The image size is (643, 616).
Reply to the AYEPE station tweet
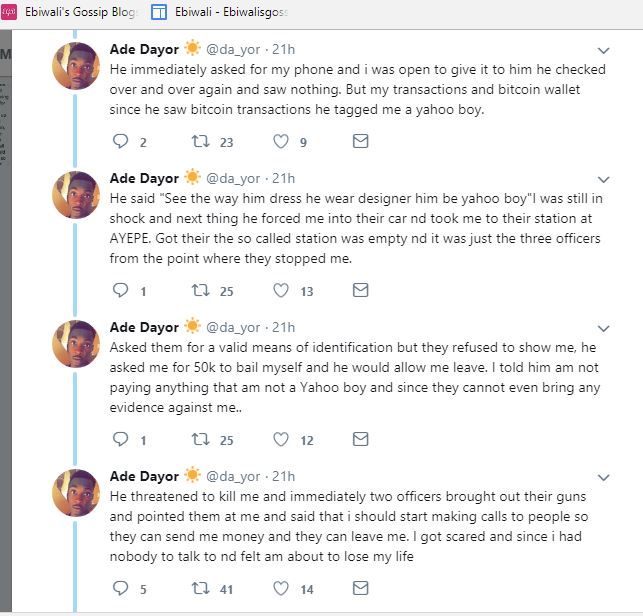[x=121, y=291]
